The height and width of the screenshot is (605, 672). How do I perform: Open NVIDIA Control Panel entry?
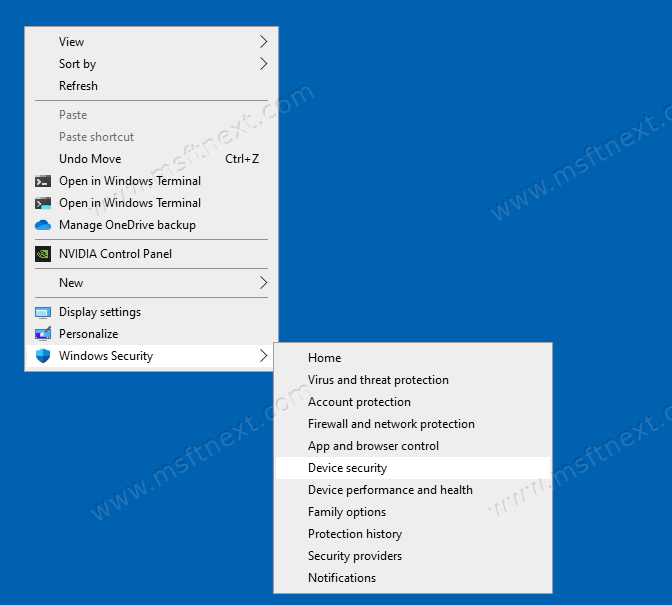pos(151,254)
